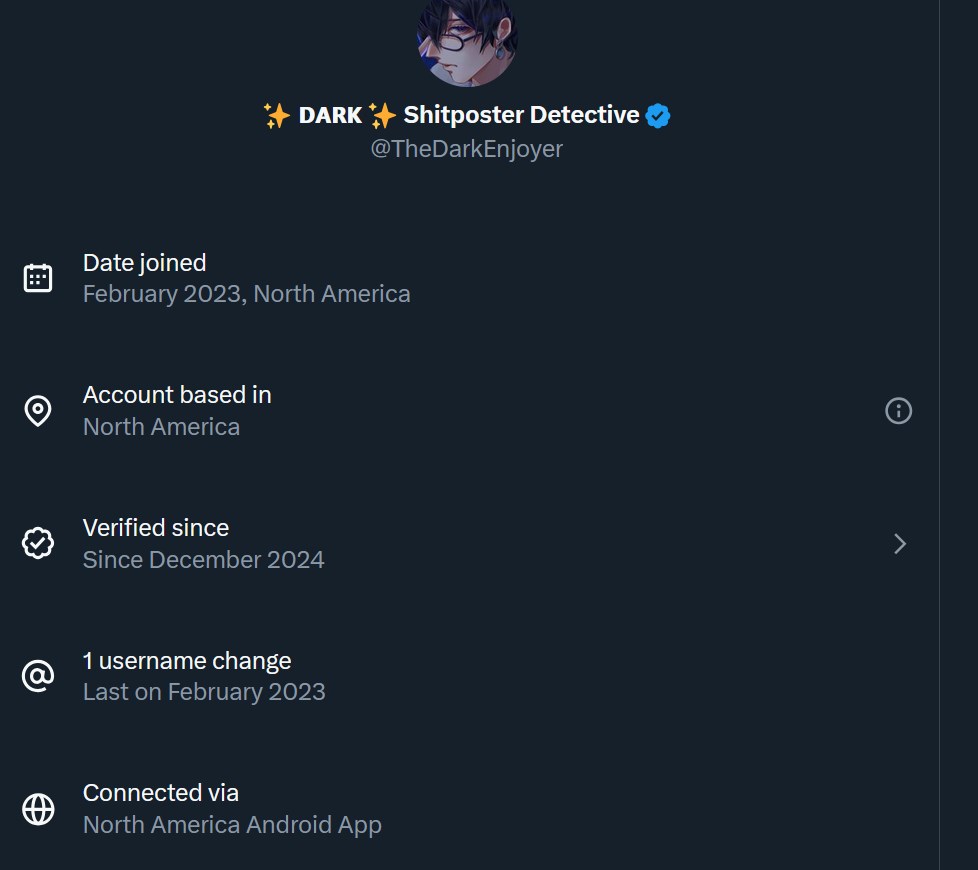
Task: Click the Shitposter Detective display name
Action: pyautogui.click(x=521, y=115)
